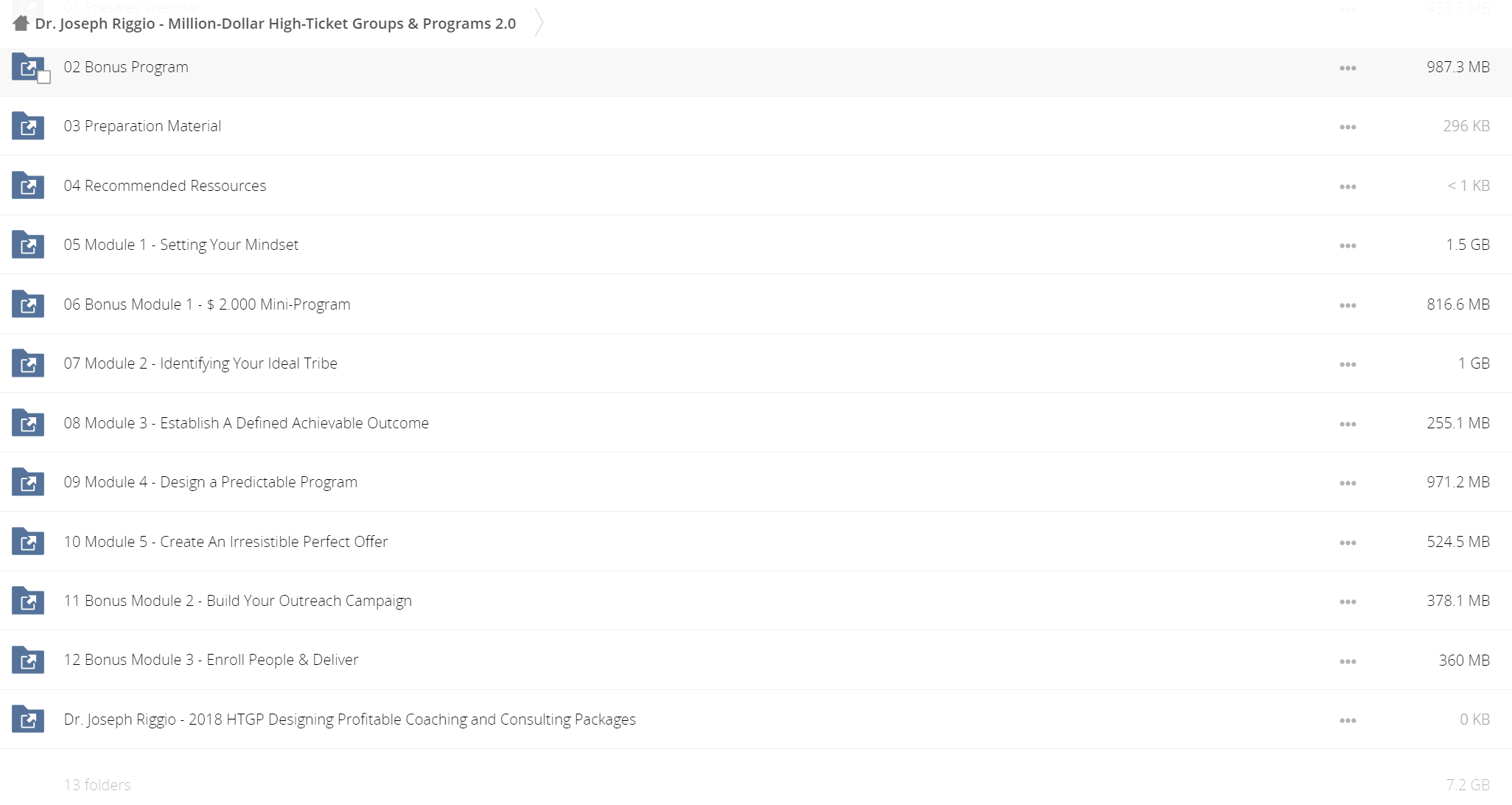Click the 13 folders summary text
The image size is (1512, 805).
[x=97, y=785]
